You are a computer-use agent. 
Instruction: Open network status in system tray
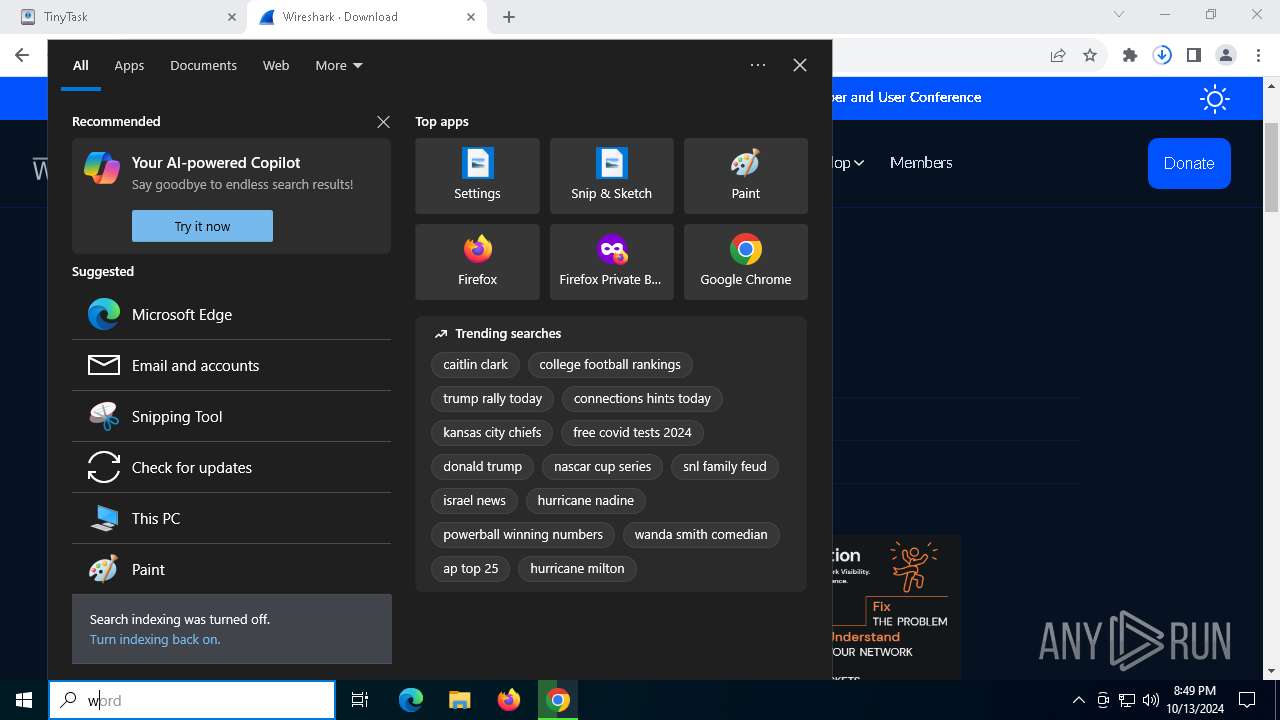coord(1127,700)
